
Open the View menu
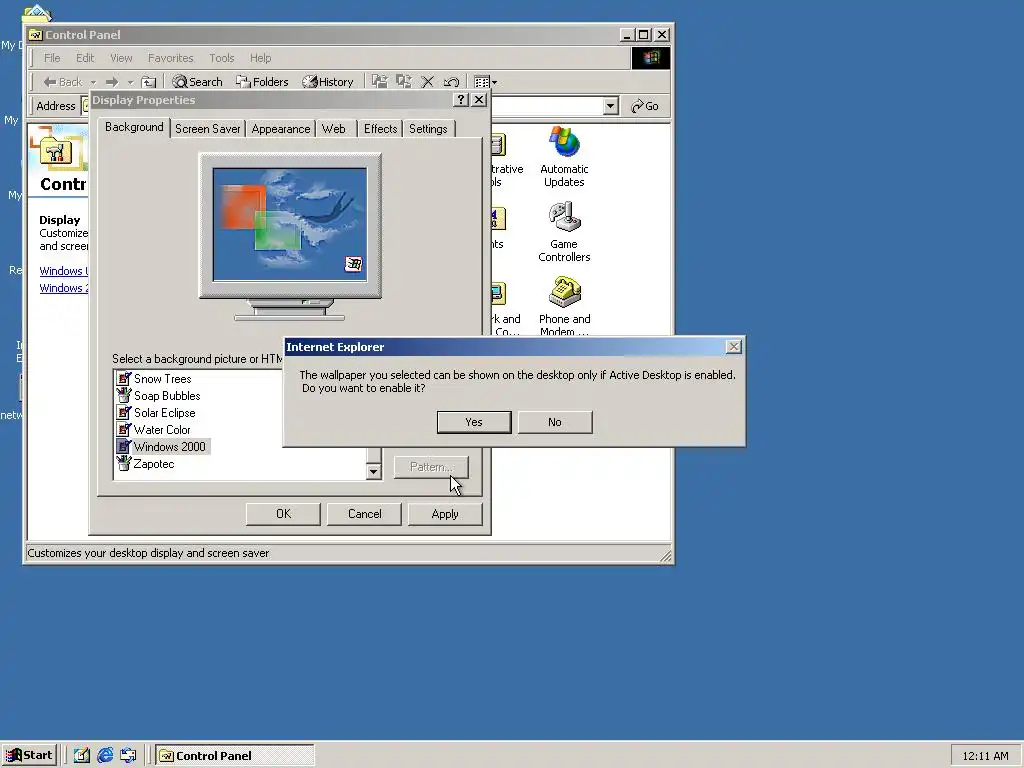[121, 58]
